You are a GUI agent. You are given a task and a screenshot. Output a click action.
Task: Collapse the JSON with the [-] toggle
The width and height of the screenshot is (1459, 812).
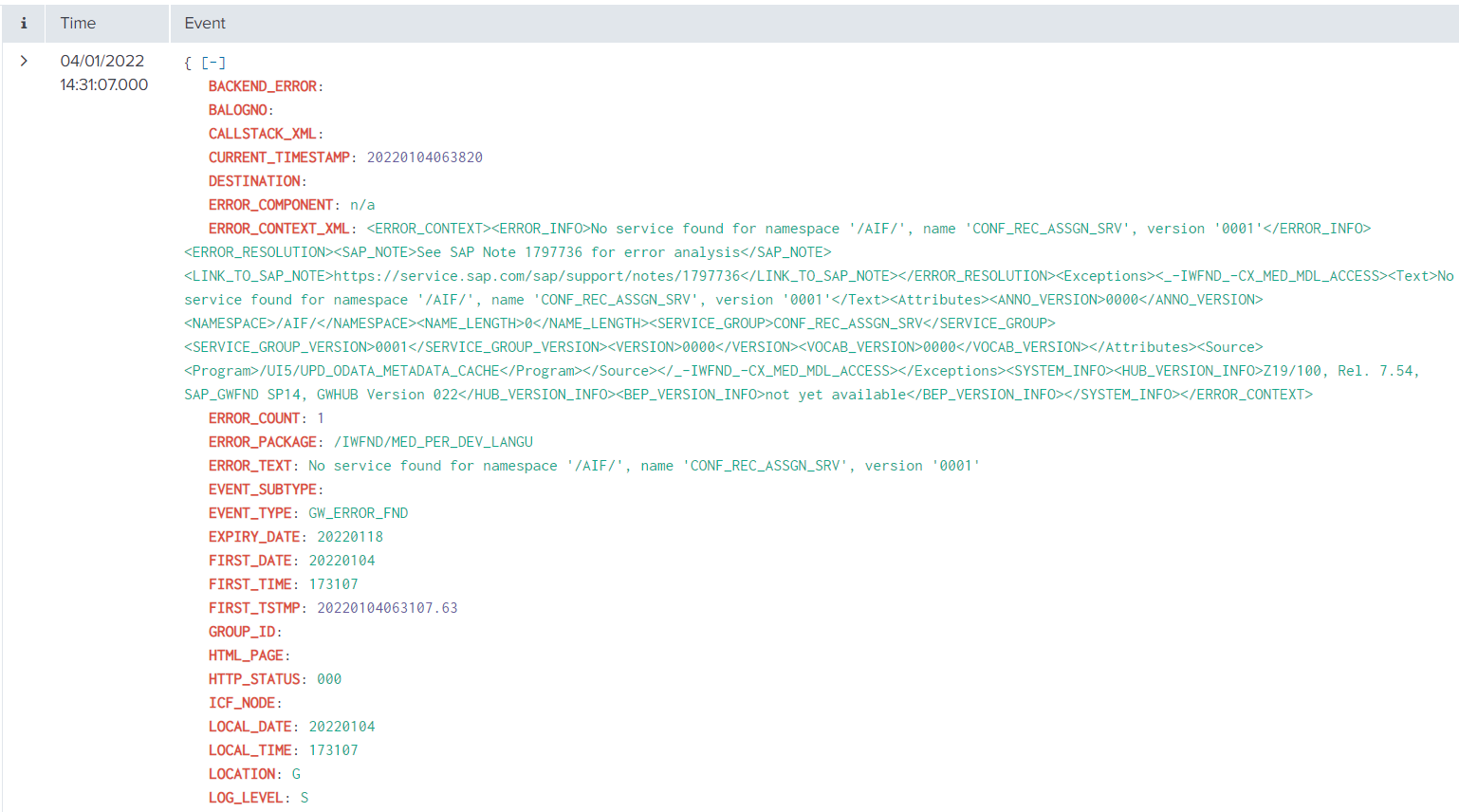click(x=212, y=62)
